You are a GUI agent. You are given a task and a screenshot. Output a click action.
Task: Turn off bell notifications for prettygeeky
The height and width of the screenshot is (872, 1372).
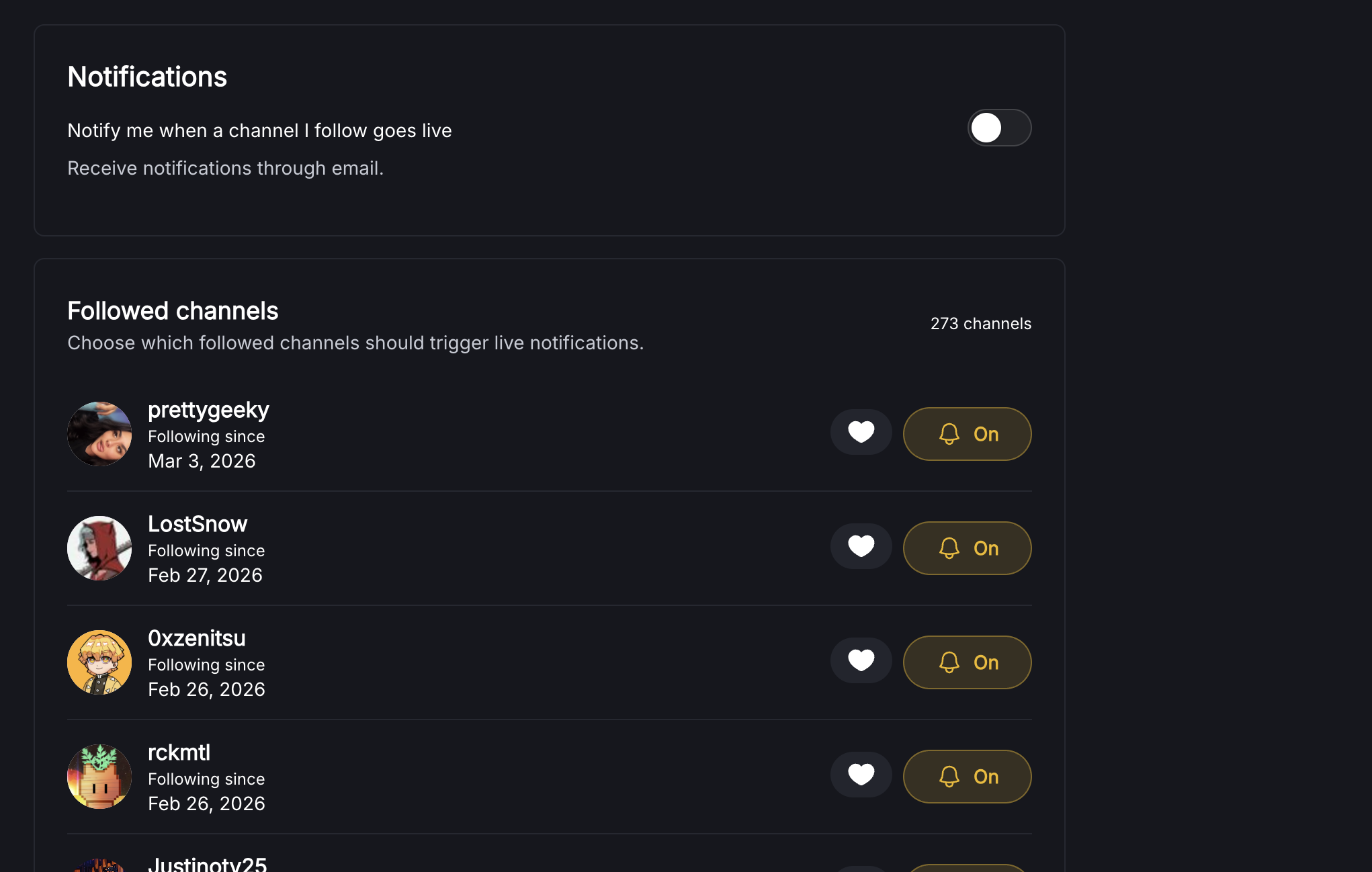967,434
